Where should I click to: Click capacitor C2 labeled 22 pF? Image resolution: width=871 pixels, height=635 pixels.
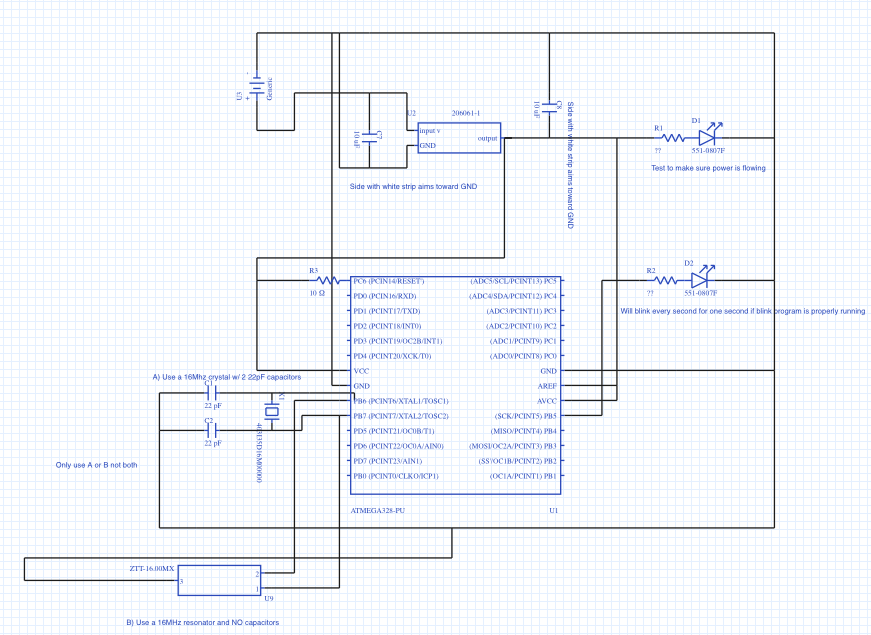point(210,431)
